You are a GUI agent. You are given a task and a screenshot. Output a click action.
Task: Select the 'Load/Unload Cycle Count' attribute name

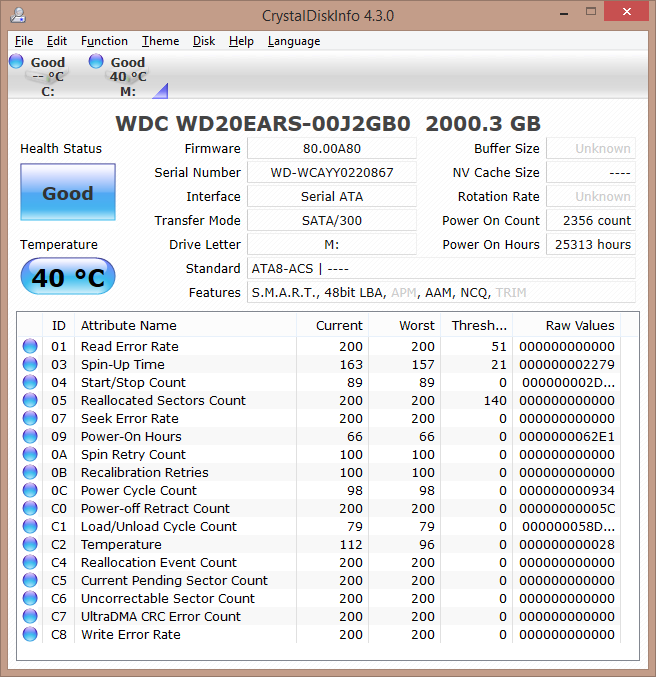159,527
